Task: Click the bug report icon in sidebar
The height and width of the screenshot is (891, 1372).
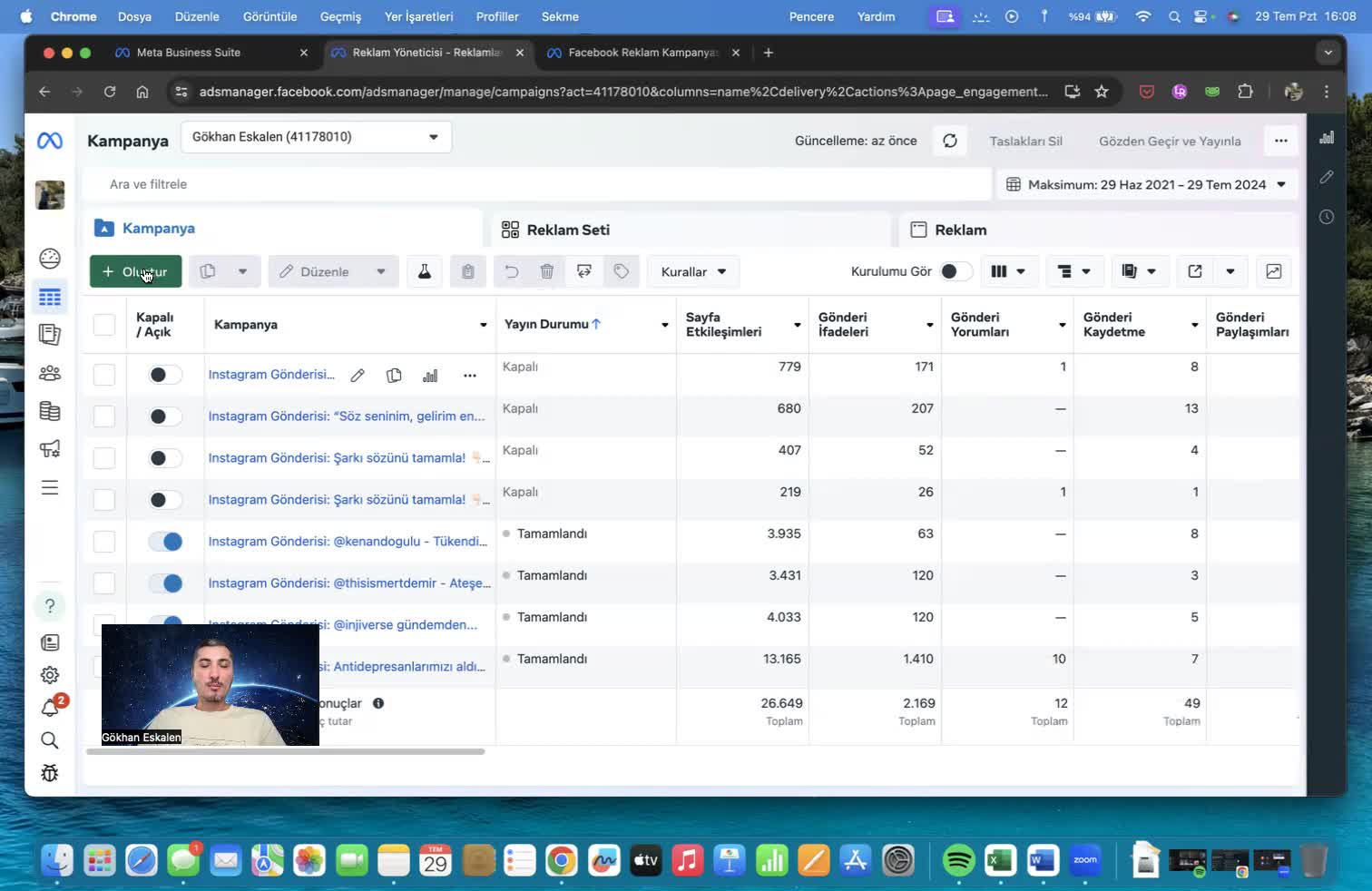Action: tap(50, 773)
